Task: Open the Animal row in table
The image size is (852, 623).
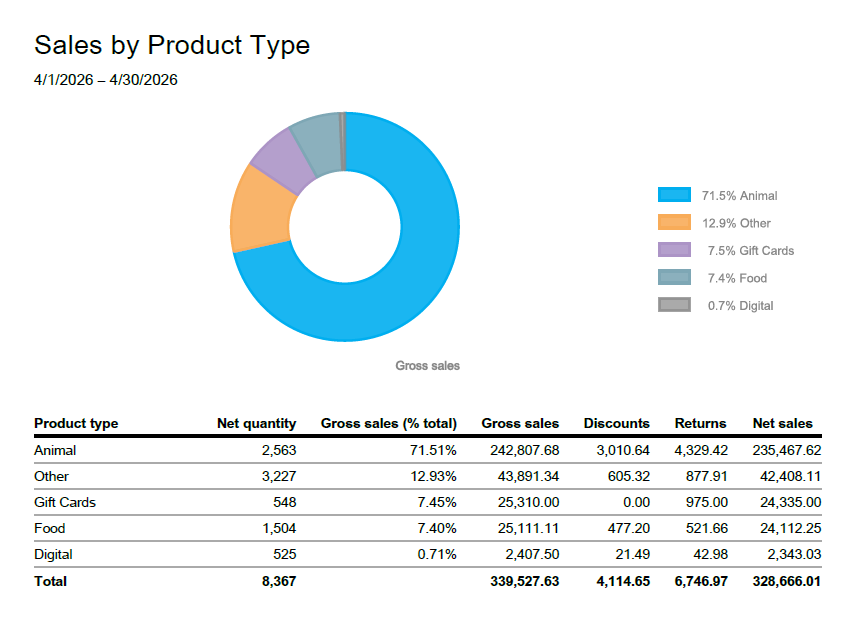Action: (55, 450)
